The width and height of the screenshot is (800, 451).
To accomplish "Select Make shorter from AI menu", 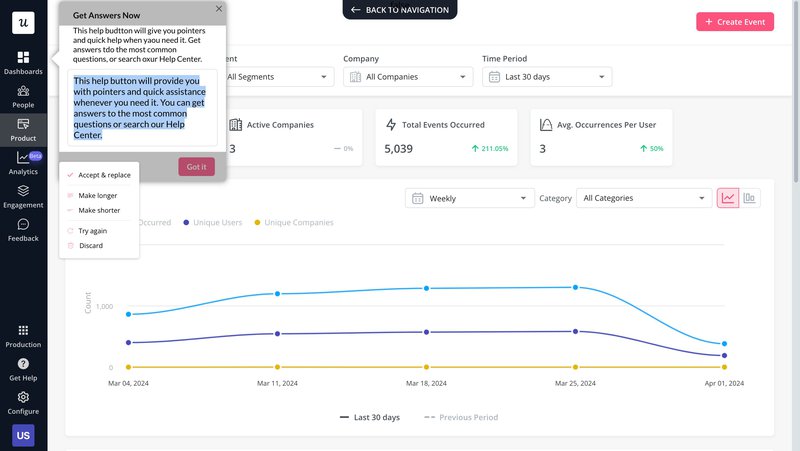I will pyautogui.click(x=99, y=210).
